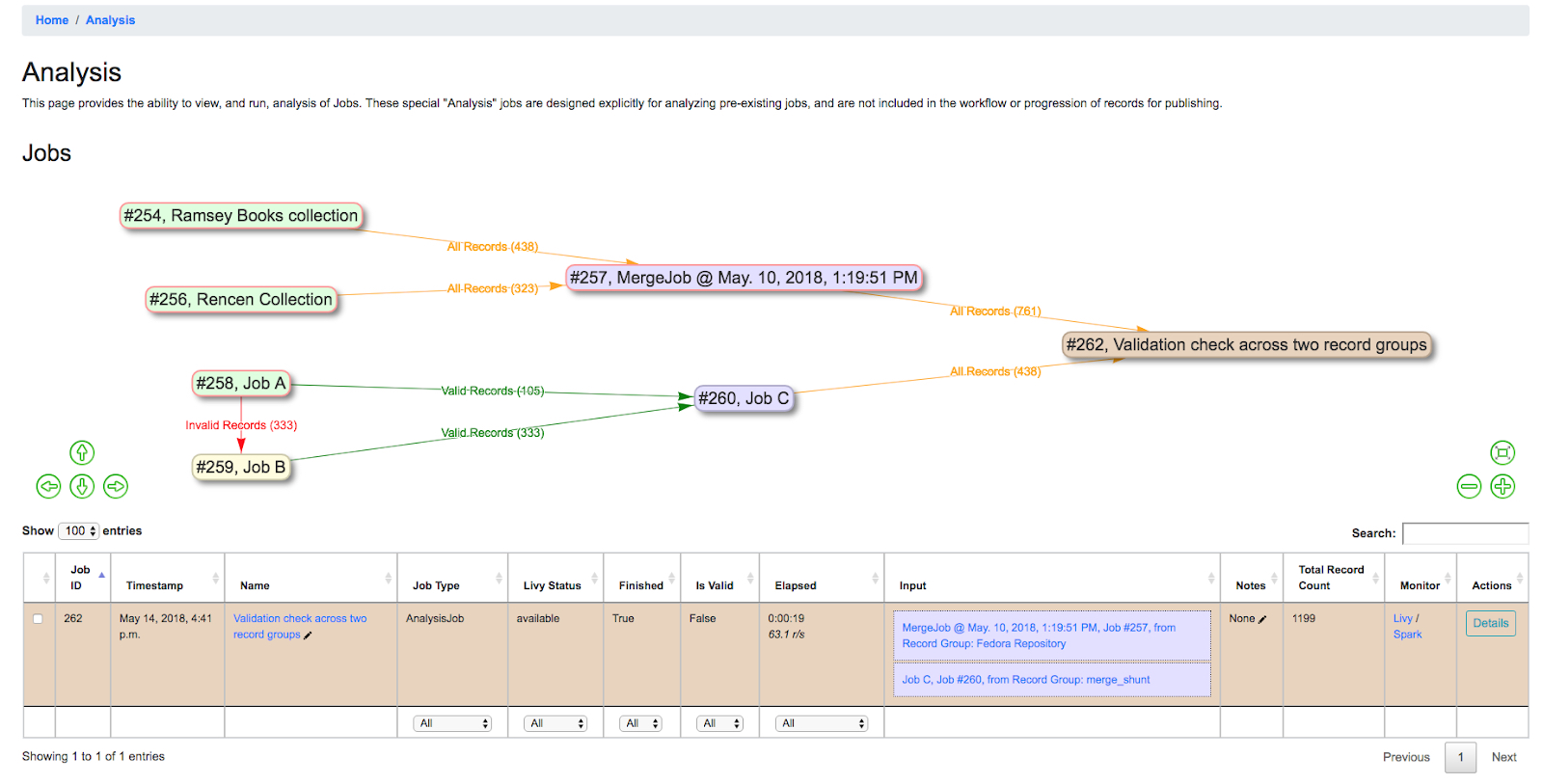This screenshot has height=784, width=1543.
Task: Click the All Records (761) edge label
Action: 995,311
